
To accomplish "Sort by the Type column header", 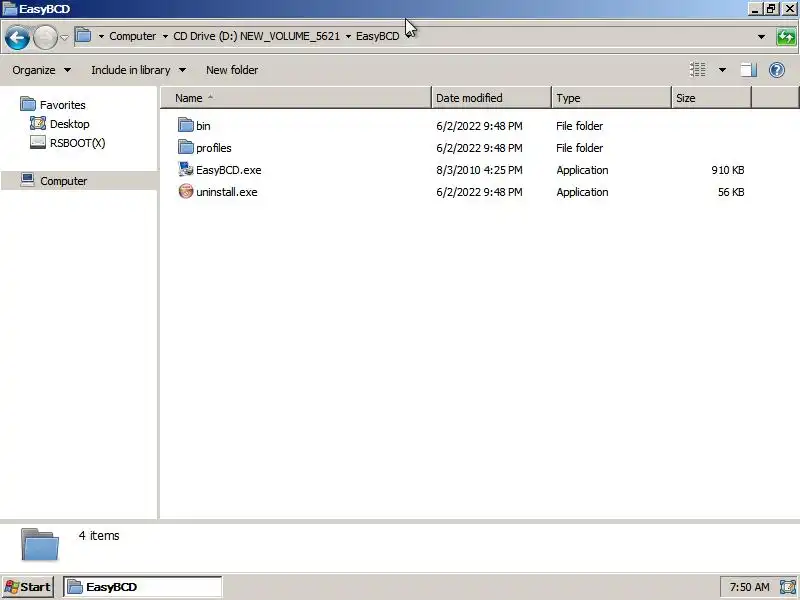I will coord(611,98).
